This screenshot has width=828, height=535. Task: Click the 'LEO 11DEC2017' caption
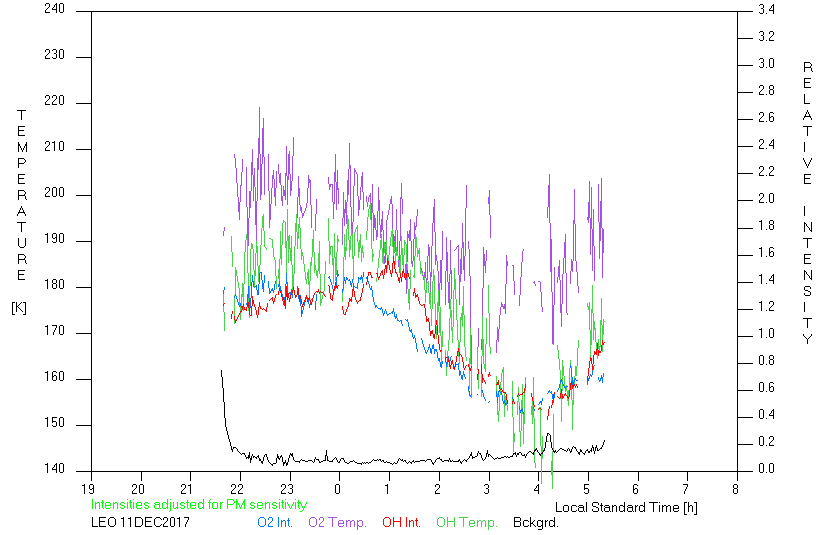[140, 522]
